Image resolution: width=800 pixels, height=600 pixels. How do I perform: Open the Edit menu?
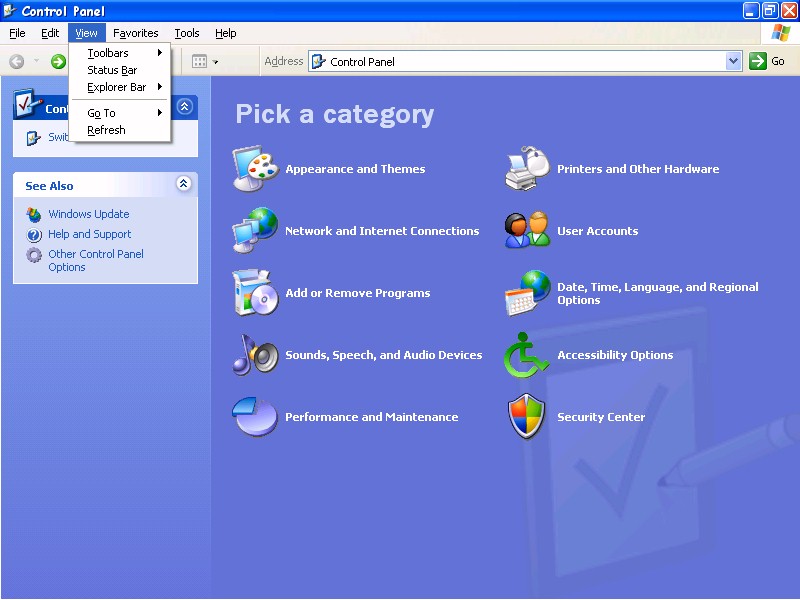tap(50, 33)
